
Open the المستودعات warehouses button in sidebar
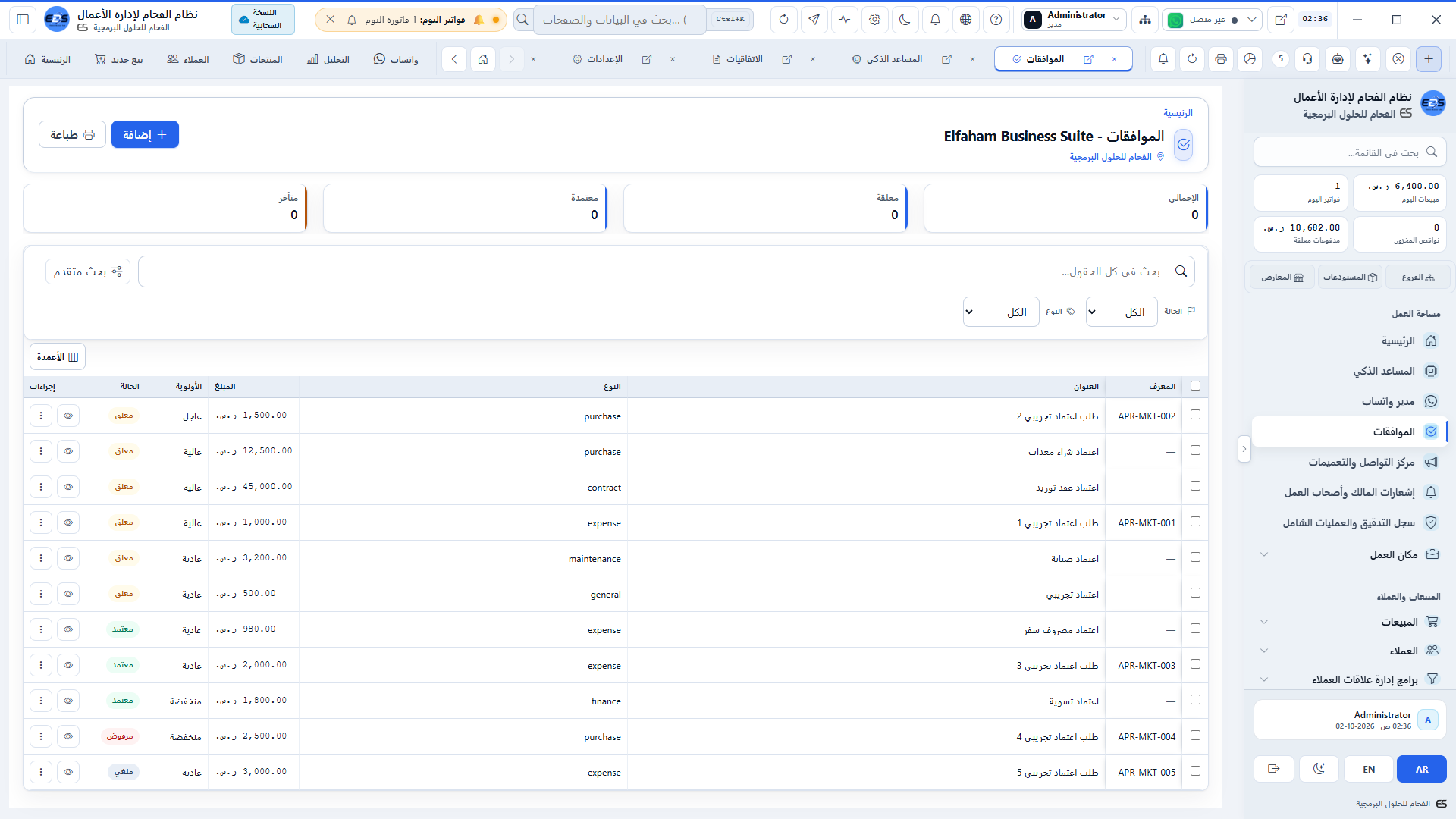point(1350,278)
